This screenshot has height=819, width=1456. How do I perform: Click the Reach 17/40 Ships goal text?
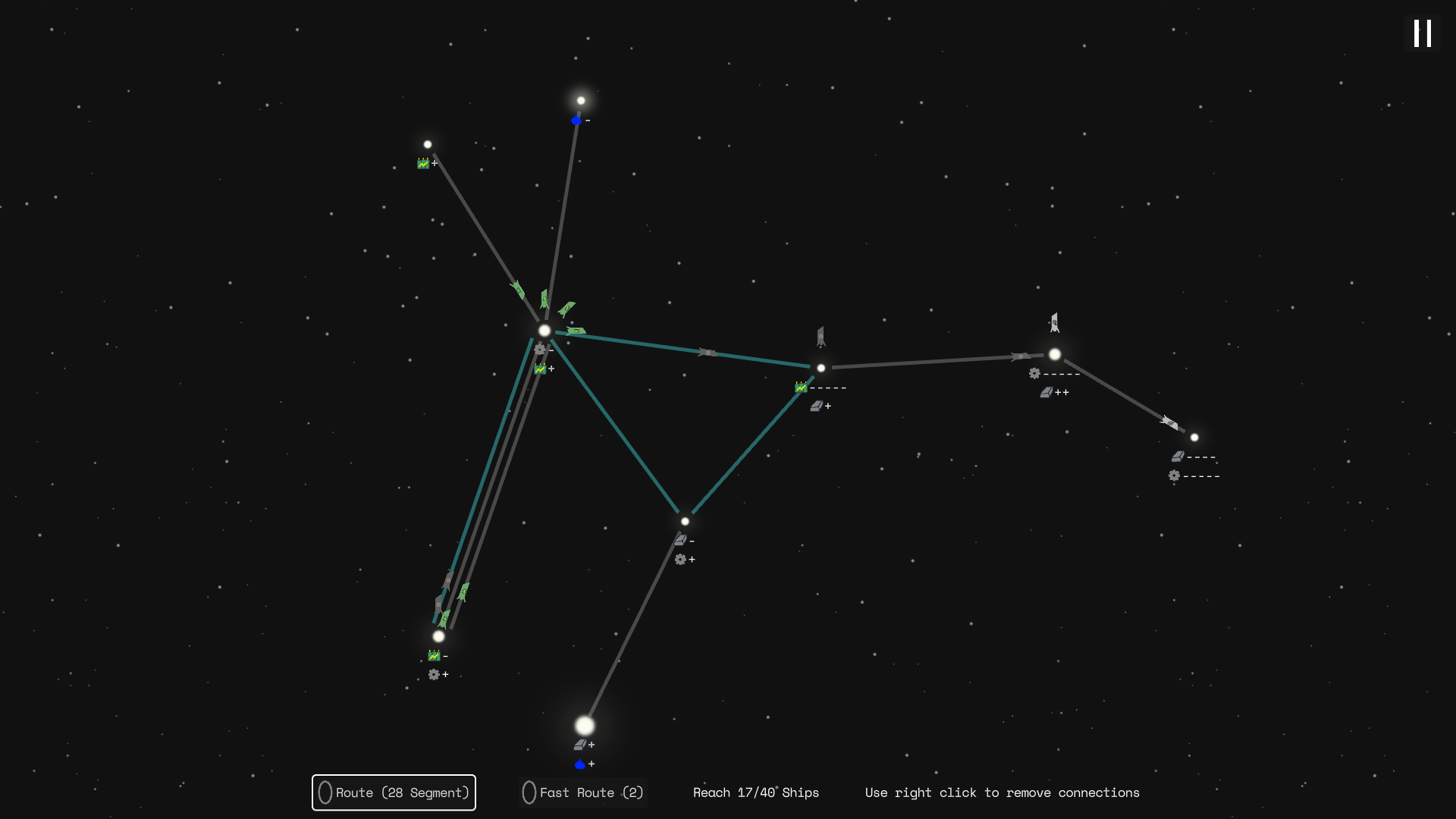[x=755, y=792]
